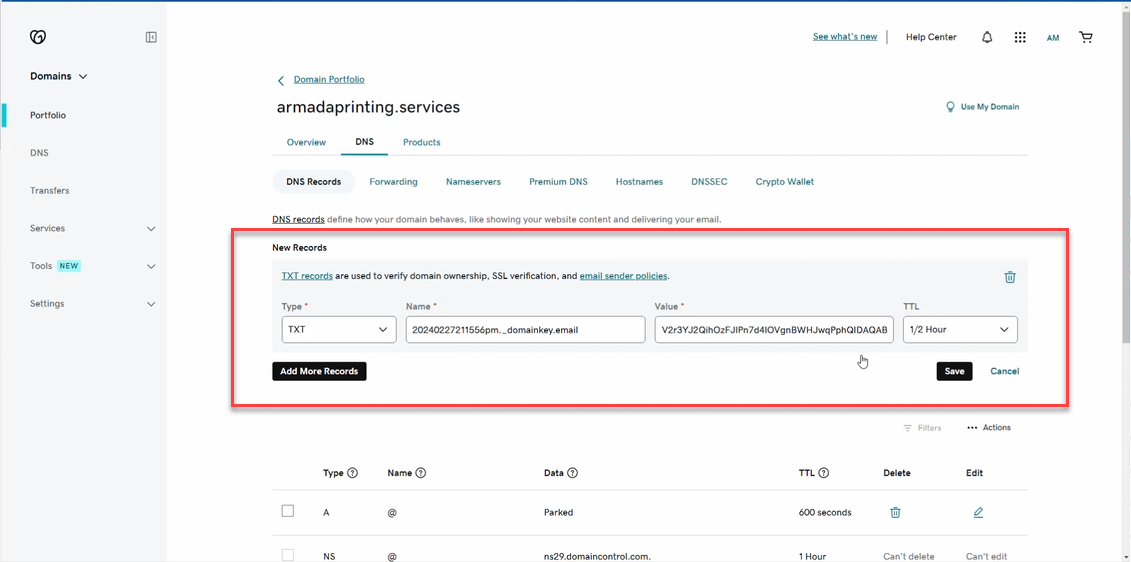Viewport: 1131px width, 562px height.
Task: Click Cancel for the new record
Action: pyautogui.click(x=1005, y=371)
